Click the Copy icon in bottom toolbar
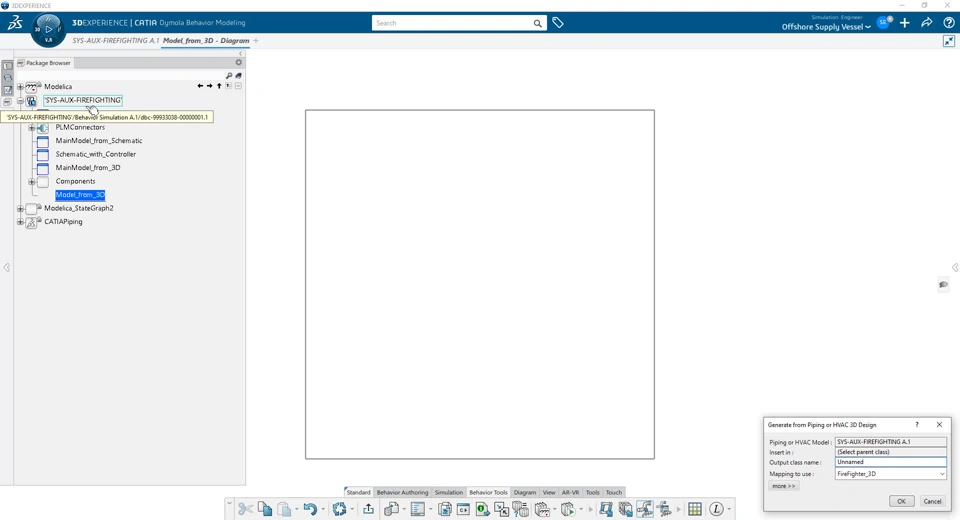960x520 pixels. [x=264, y=509]
